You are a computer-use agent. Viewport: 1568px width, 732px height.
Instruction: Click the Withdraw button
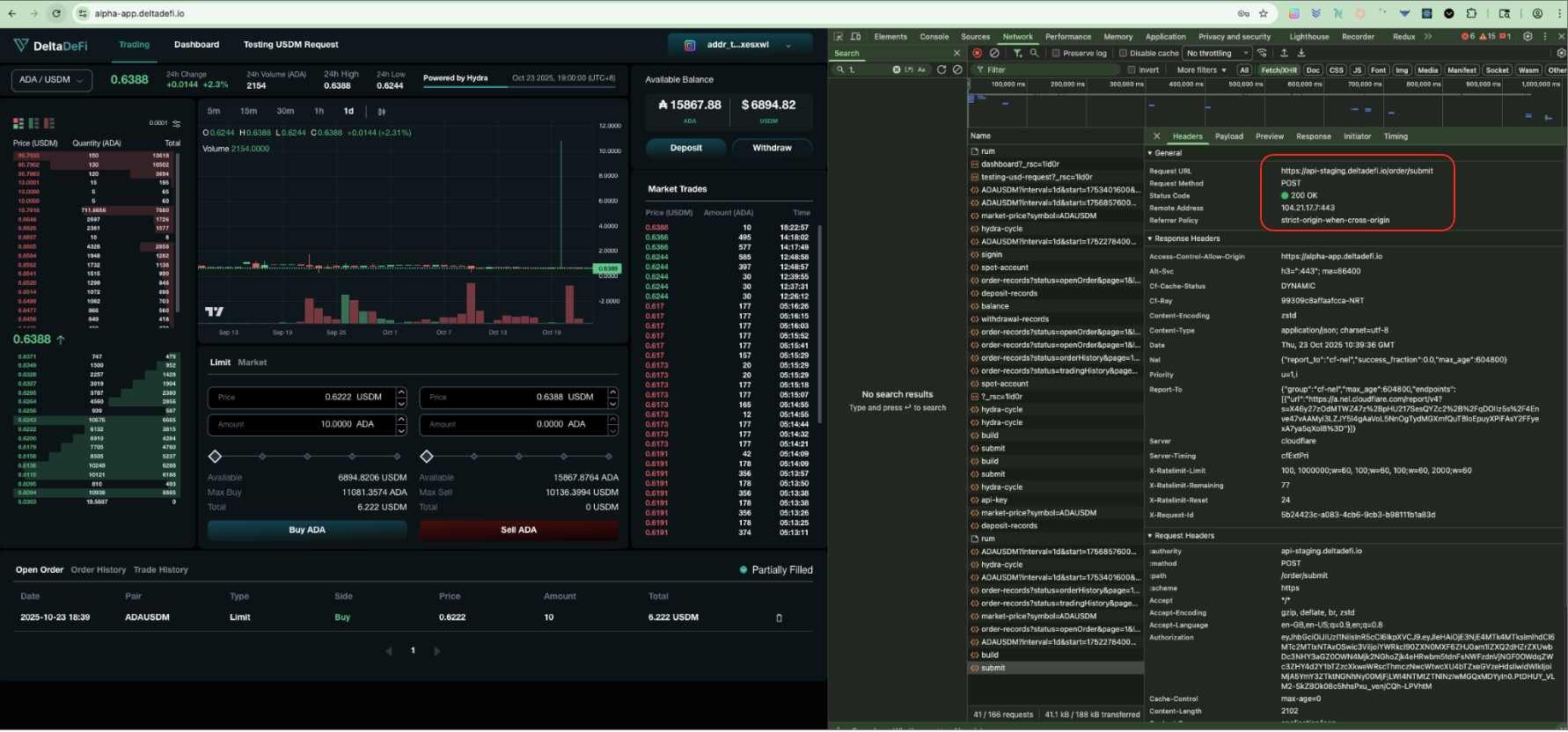(772, 148)
